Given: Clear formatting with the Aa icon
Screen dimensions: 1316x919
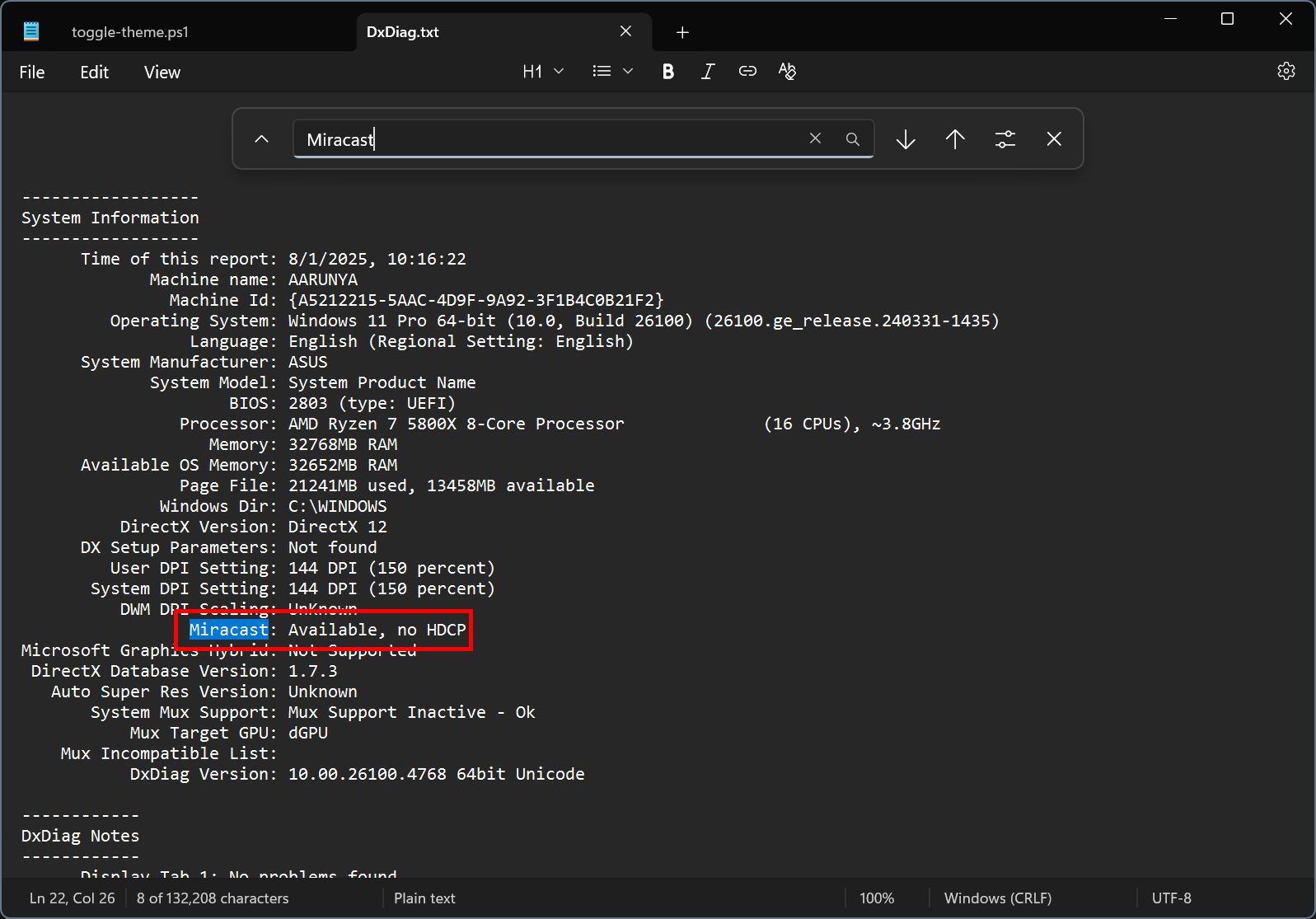Looking at the screenshot, I should [x=787, y=72].
